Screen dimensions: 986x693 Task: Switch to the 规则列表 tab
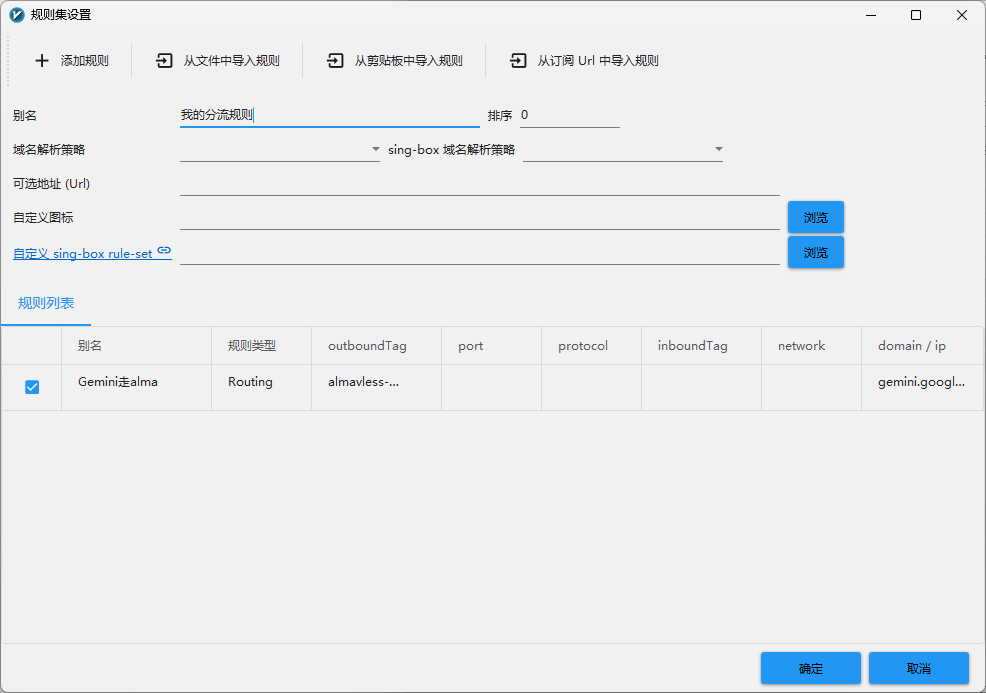pyautogui.click(x=46, y=303)
